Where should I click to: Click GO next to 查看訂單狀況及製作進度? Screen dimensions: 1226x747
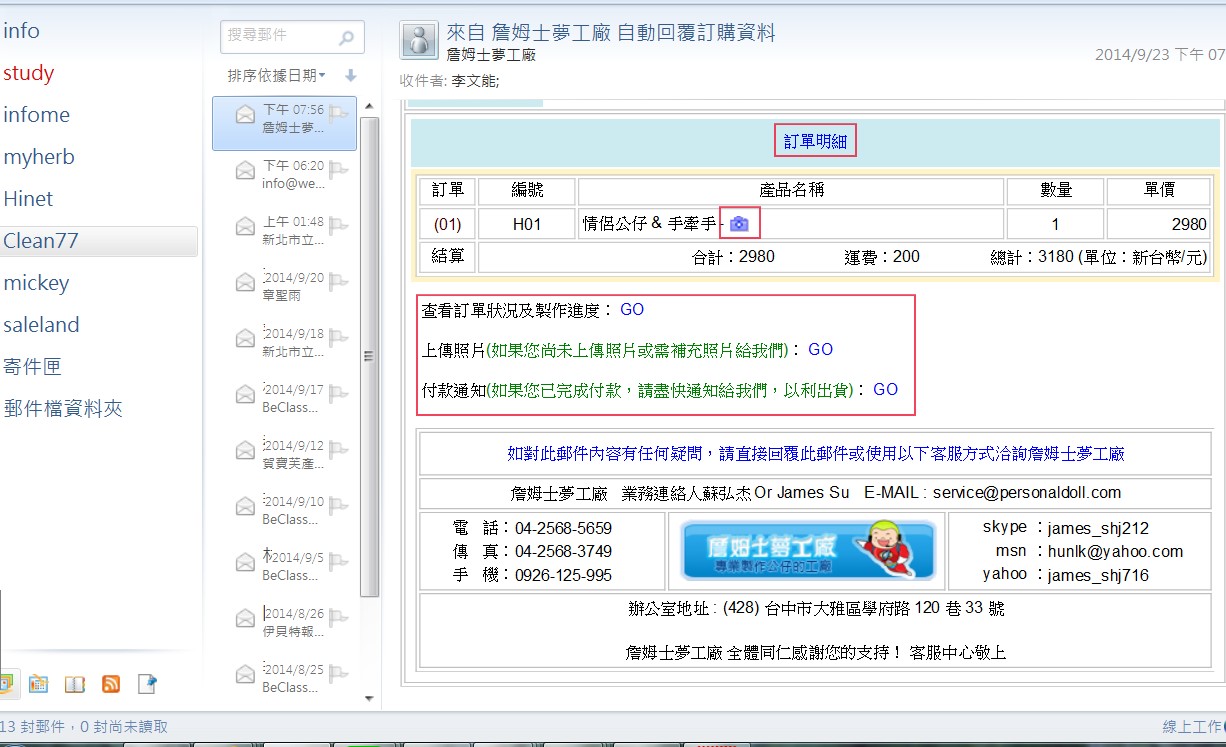click(632, 310)
